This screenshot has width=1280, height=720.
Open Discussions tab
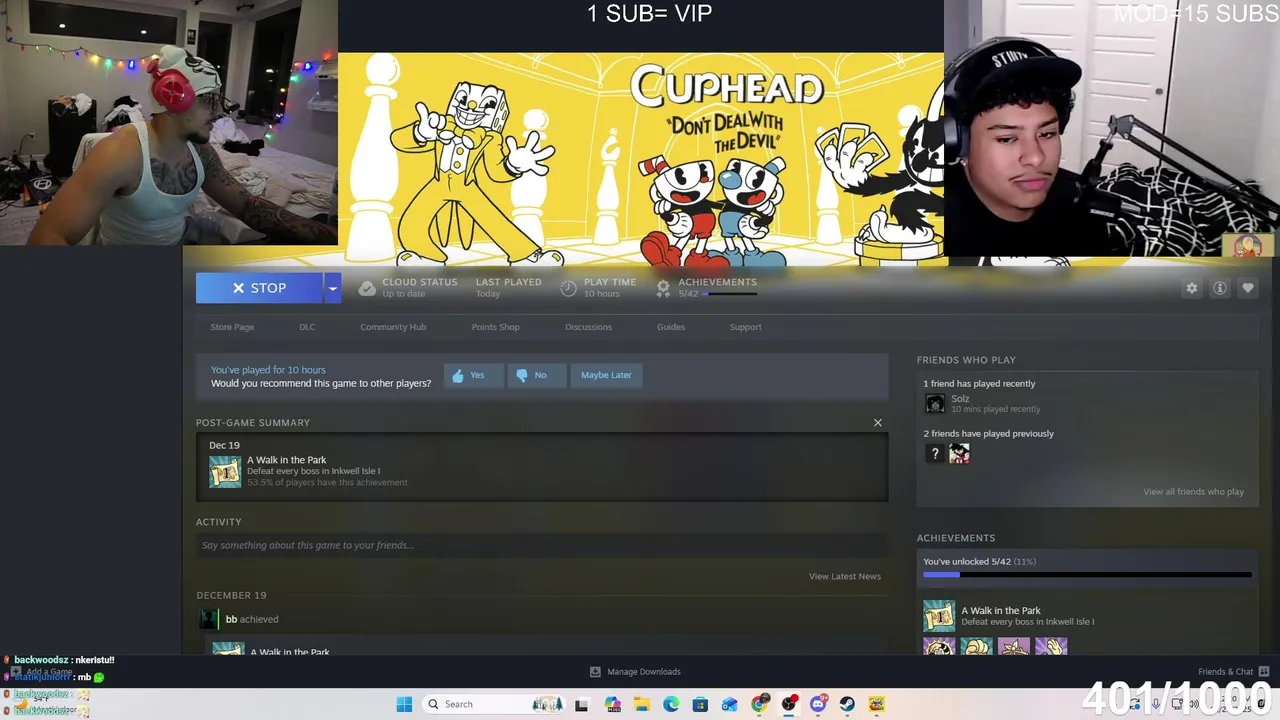point(588,327)
